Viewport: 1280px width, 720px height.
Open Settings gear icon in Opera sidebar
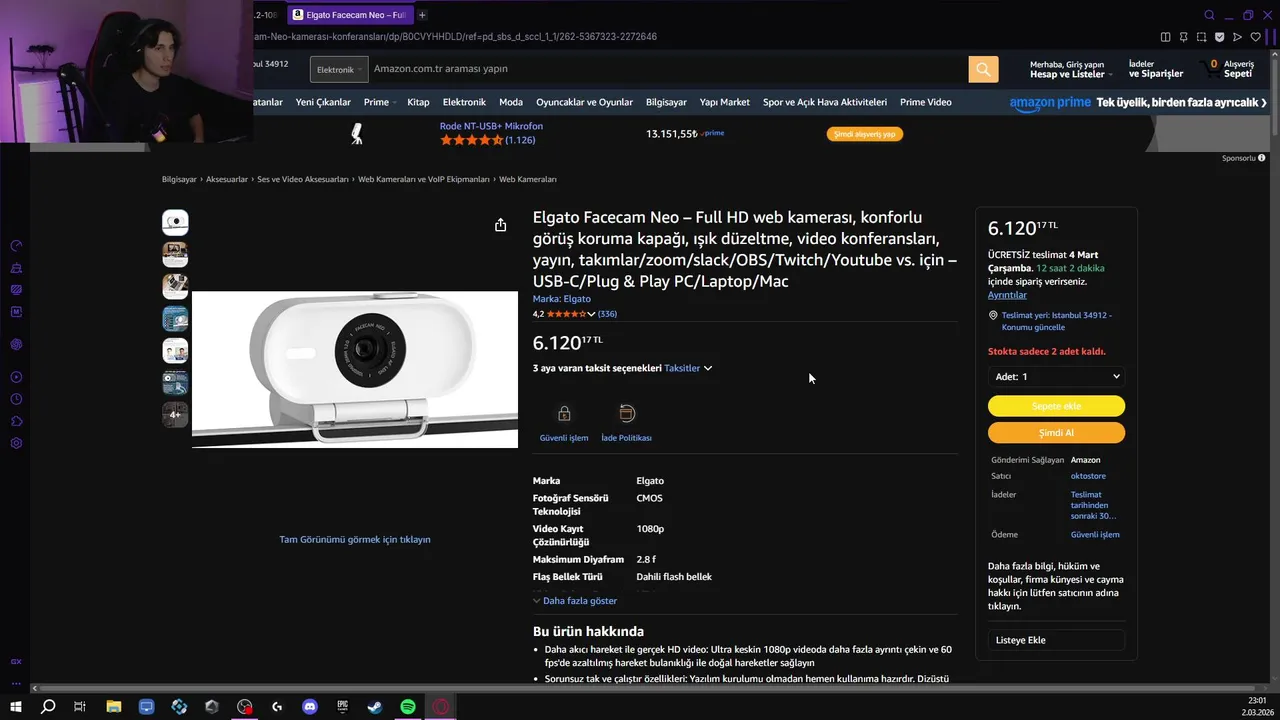[16, 443]
